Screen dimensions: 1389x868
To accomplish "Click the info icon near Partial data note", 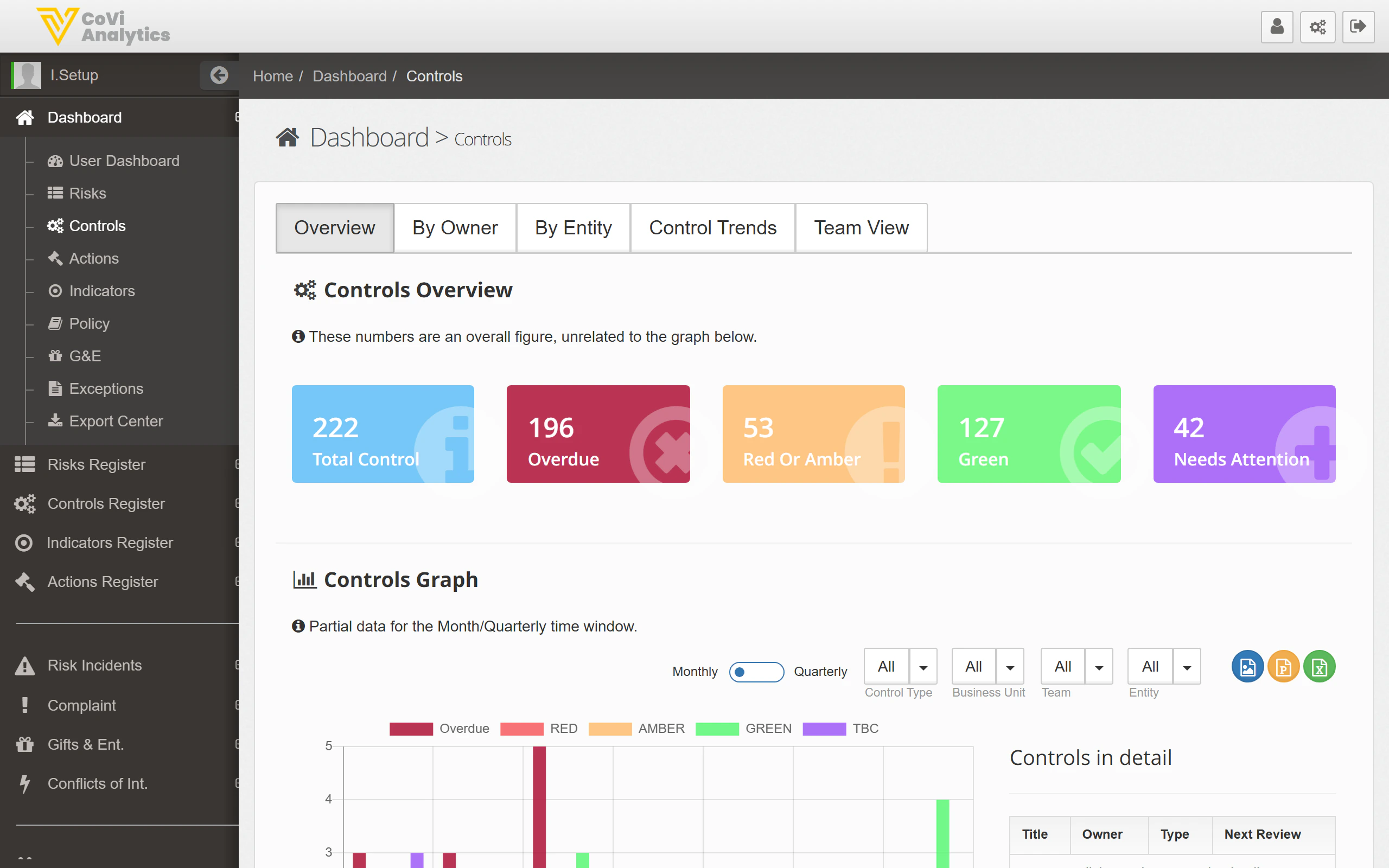I will 298,626.
